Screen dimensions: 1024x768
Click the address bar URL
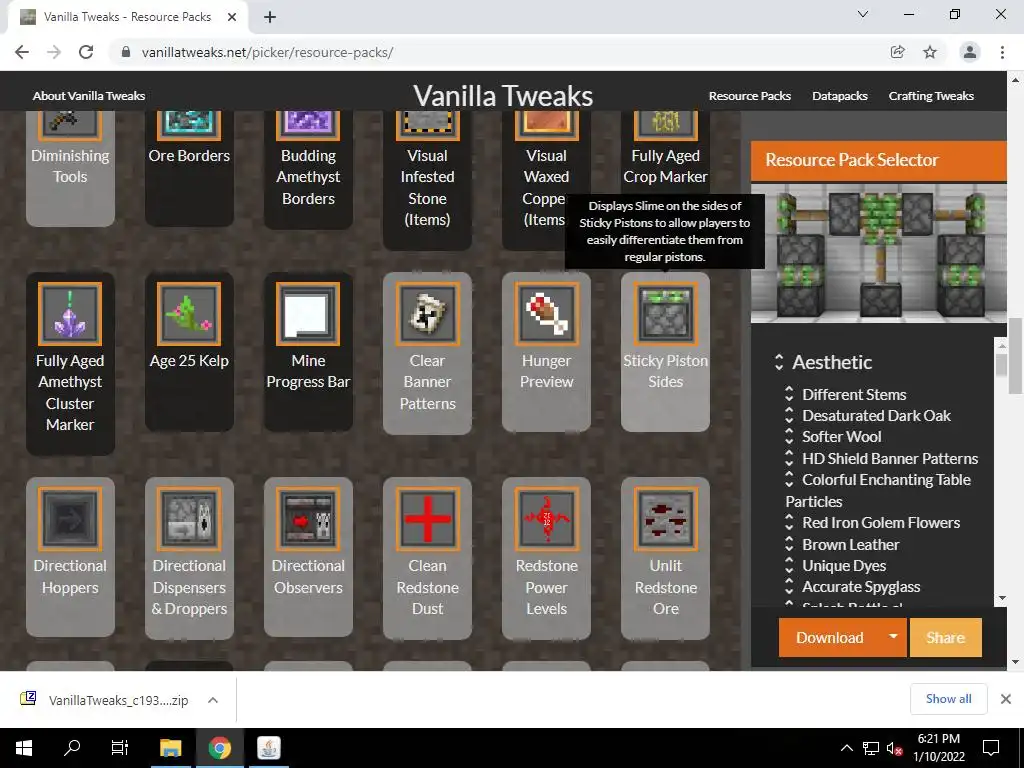point(267,52)
